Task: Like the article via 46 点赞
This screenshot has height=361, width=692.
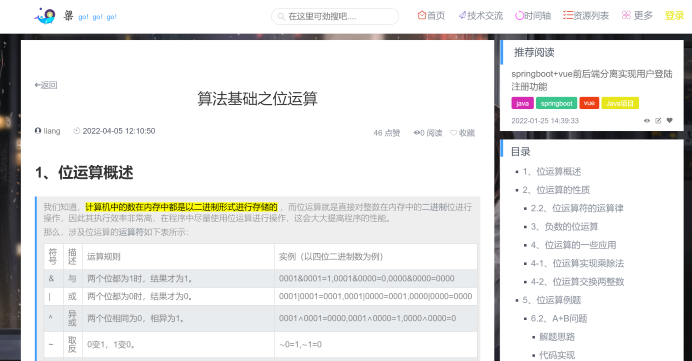Action: click(387, 133)
